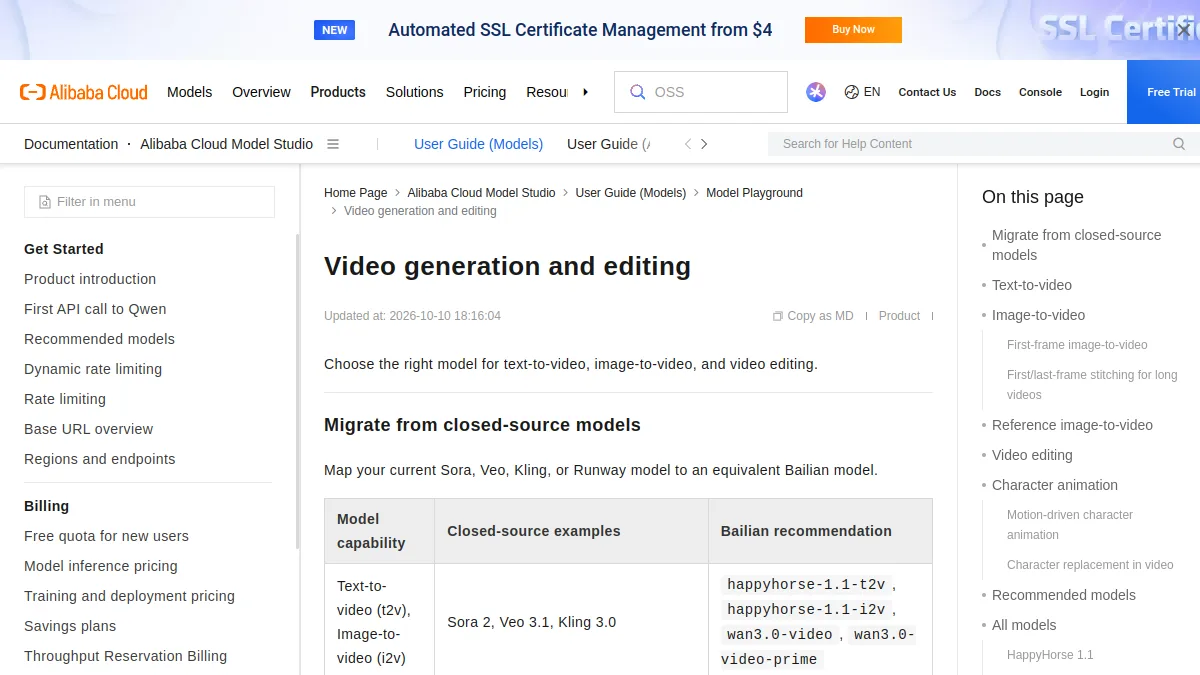Image resolution: width=1200 pixels, height=675 pixels.
Task: Jump to All models section
Action: 1024,625
